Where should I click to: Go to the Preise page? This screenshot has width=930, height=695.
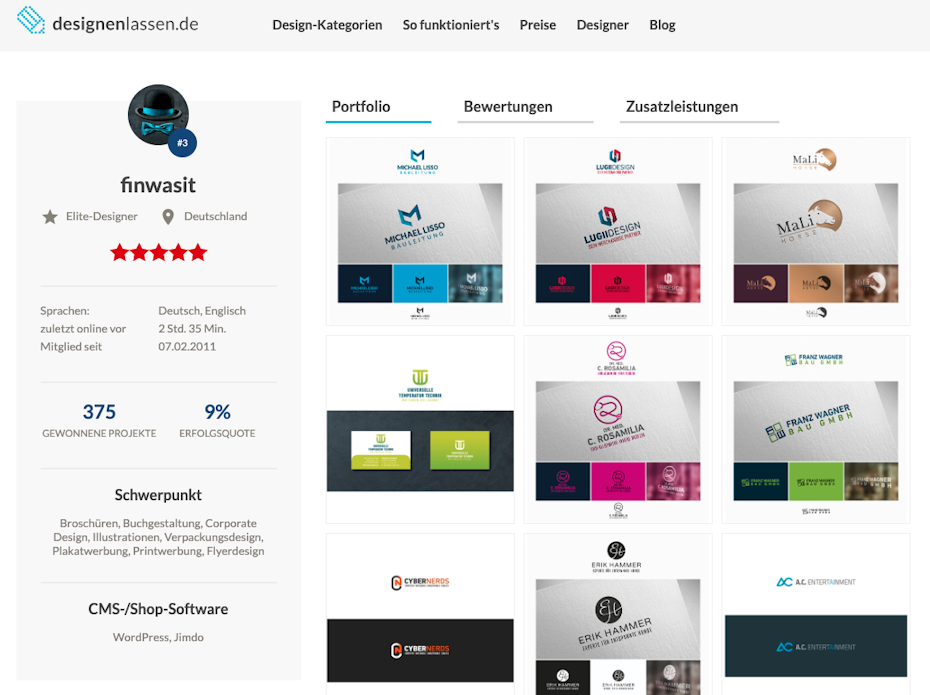point(538,25)
